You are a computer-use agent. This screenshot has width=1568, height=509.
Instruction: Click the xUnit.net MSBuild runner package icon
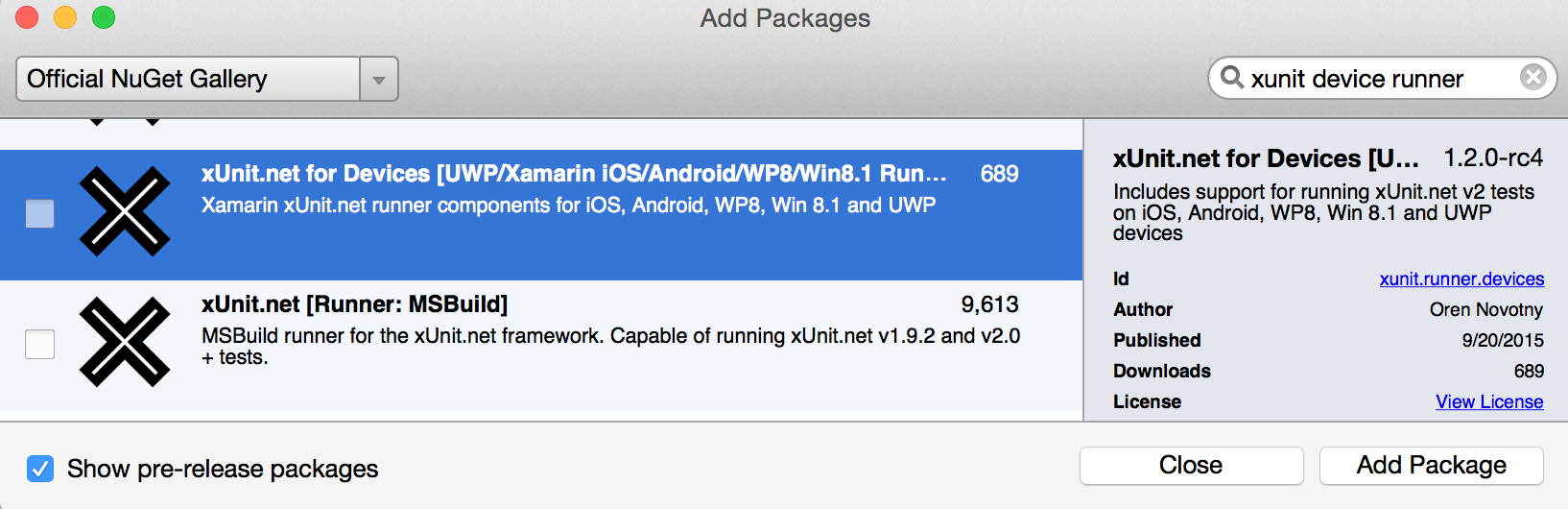click(x=125, y=342)
